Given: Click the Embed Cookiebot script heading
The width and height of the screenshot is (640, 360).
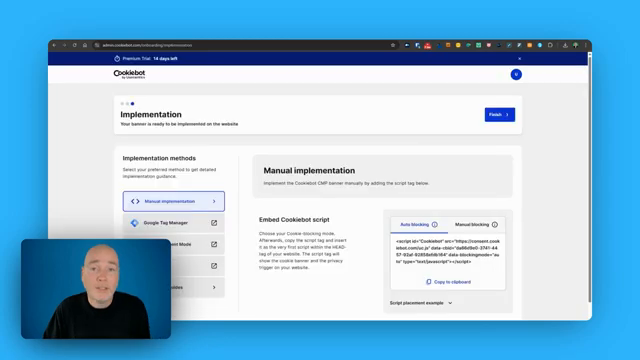Looking at the screenshot, I should [294, 220].
